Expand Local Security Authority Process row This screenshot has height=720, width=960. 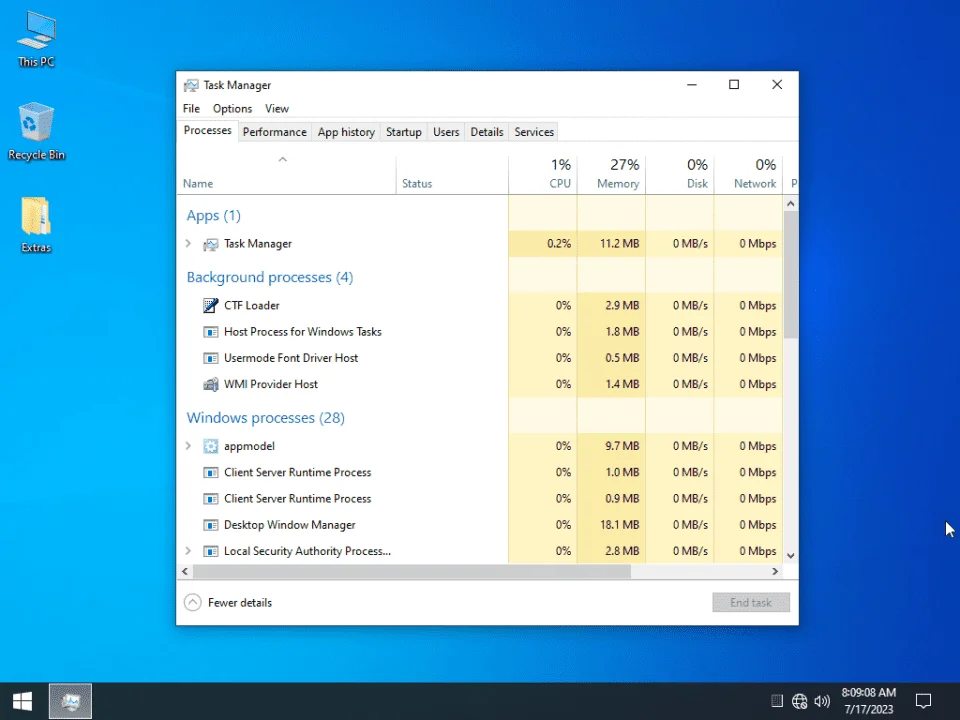[x=189, y=551]
